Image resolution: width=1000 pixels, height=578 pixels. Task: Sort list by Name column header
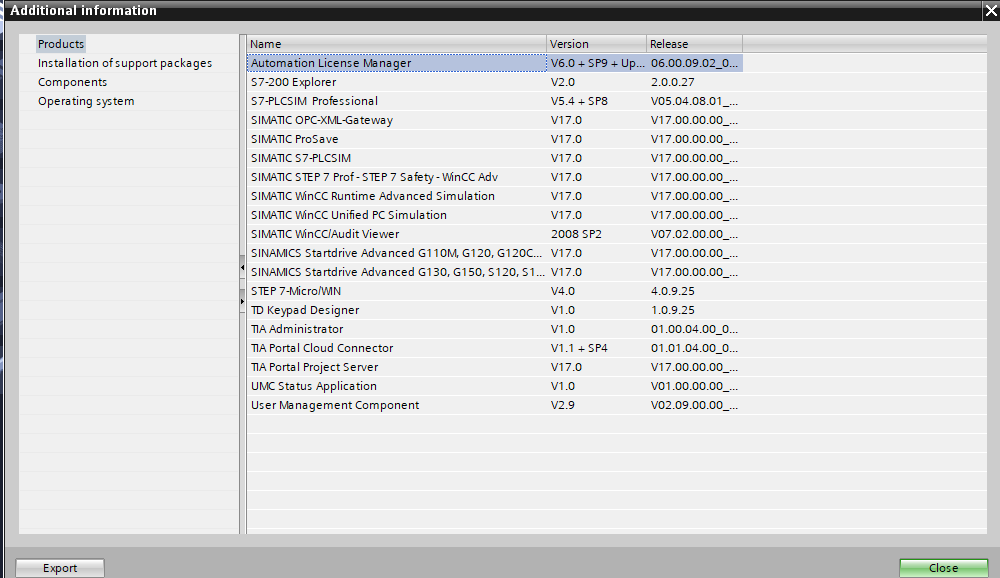(x=396, y=44)
